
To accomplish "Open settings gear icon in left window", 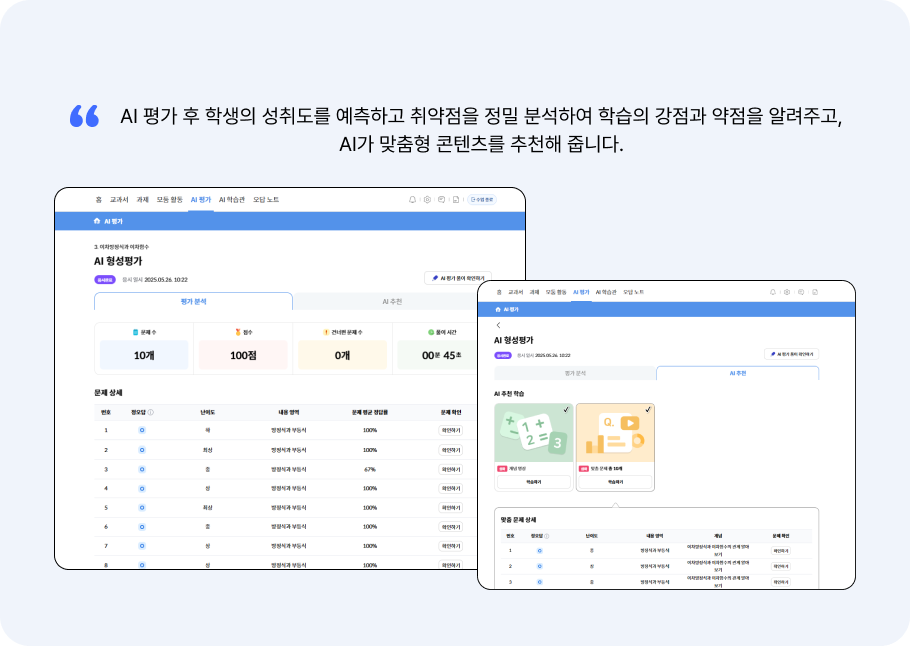I will 427,200.
